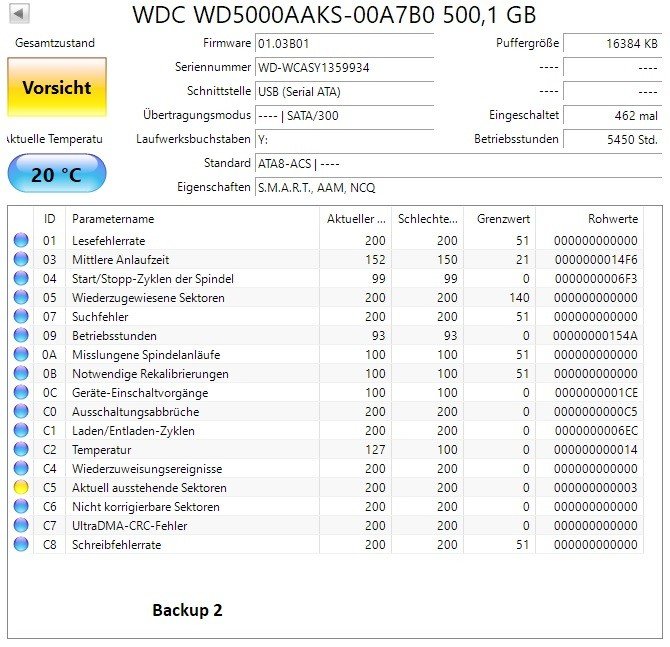Select the Aktuell ausstehende Sektoren row text
This screenshot has width=670, height=647.
click(149, 488)
